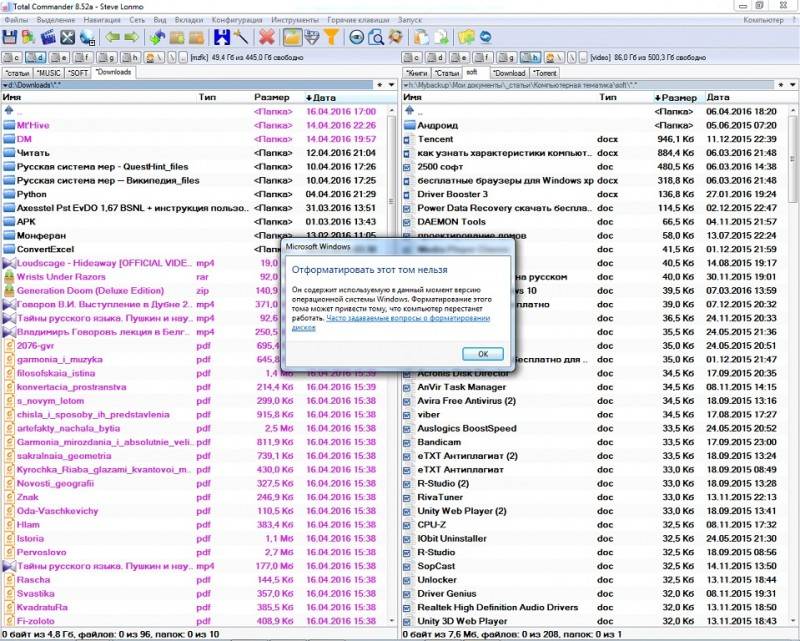Click the yellow folder with arrow icon
Image resolution: width=800 pixels, height=641 pixels.
(466, 37)
